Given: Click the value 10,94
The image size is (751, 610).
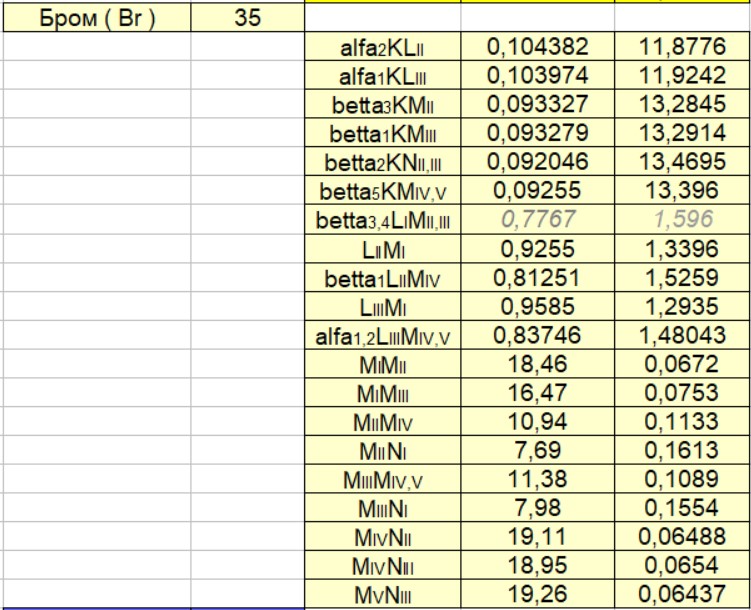Looking at the screenshot, I should pos(537,421).
